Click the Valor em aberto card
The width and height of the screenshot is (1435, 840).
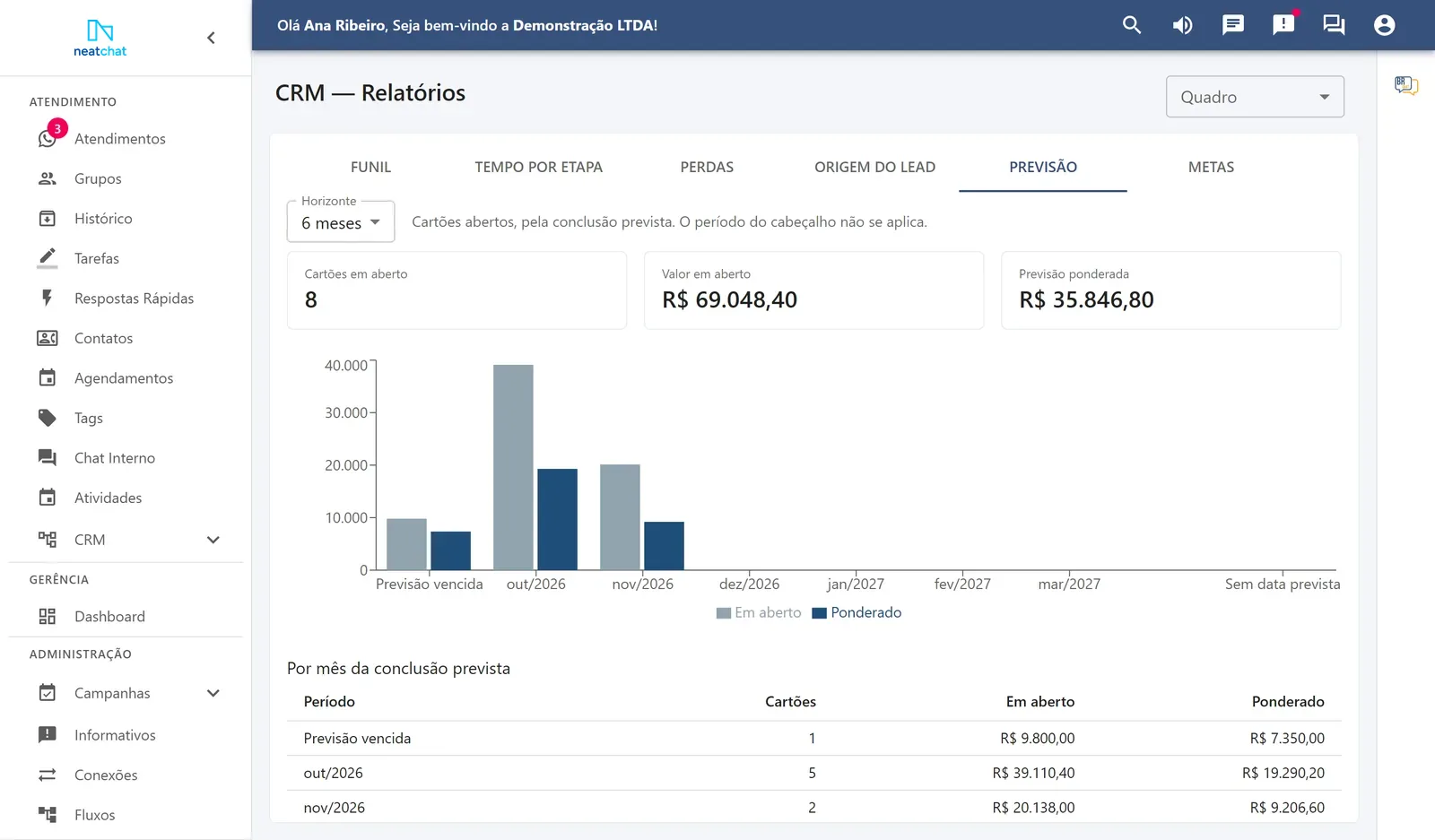[813, 290]
